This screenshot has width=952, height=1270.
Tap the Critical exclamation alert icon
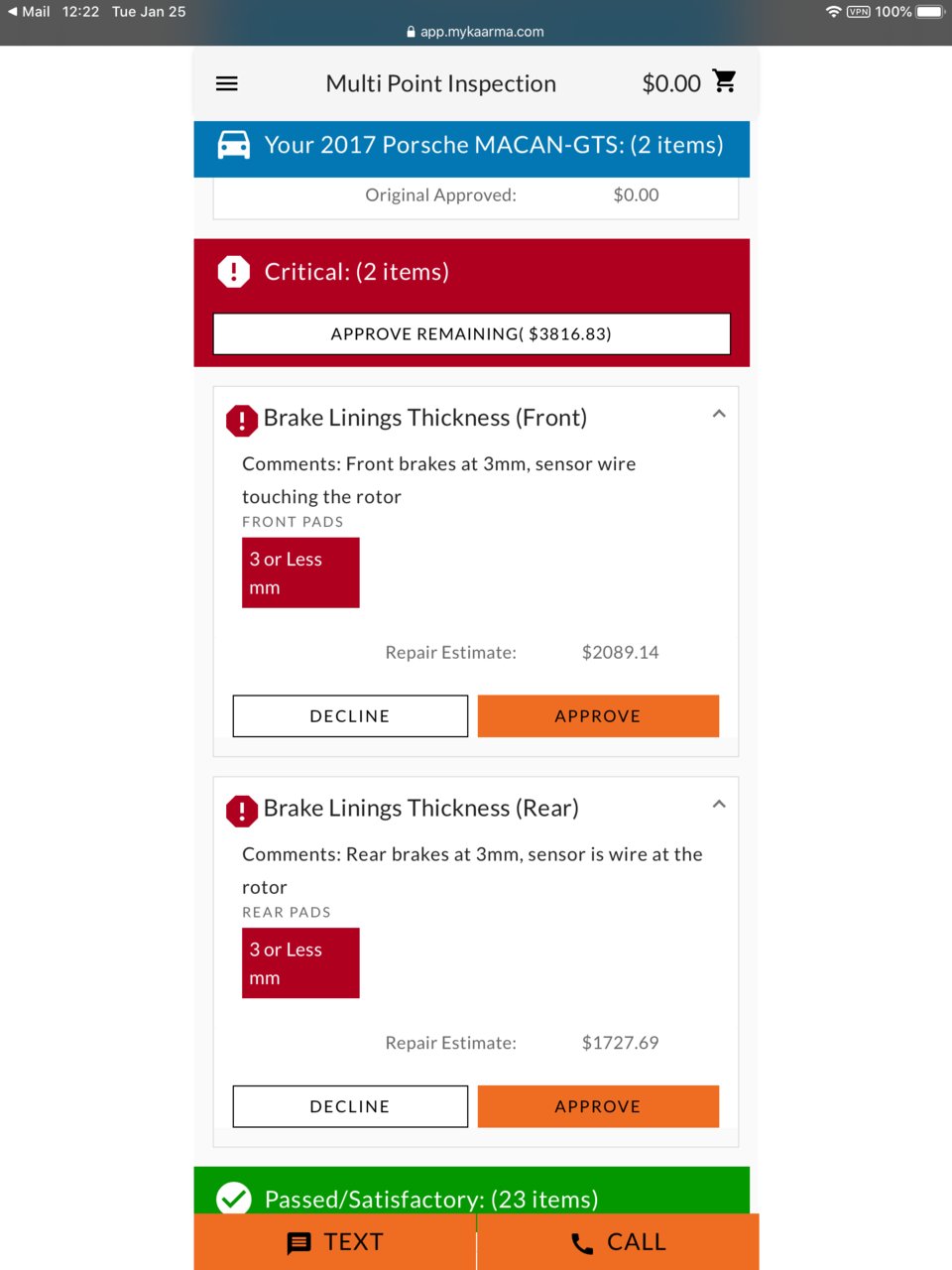234,271
